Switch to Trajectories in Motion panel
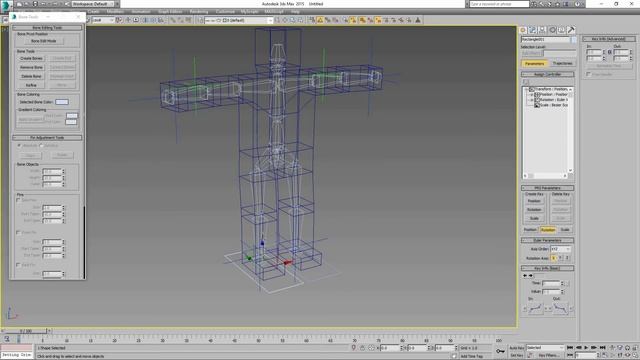 pyautogui.click(x=562, y=64)
